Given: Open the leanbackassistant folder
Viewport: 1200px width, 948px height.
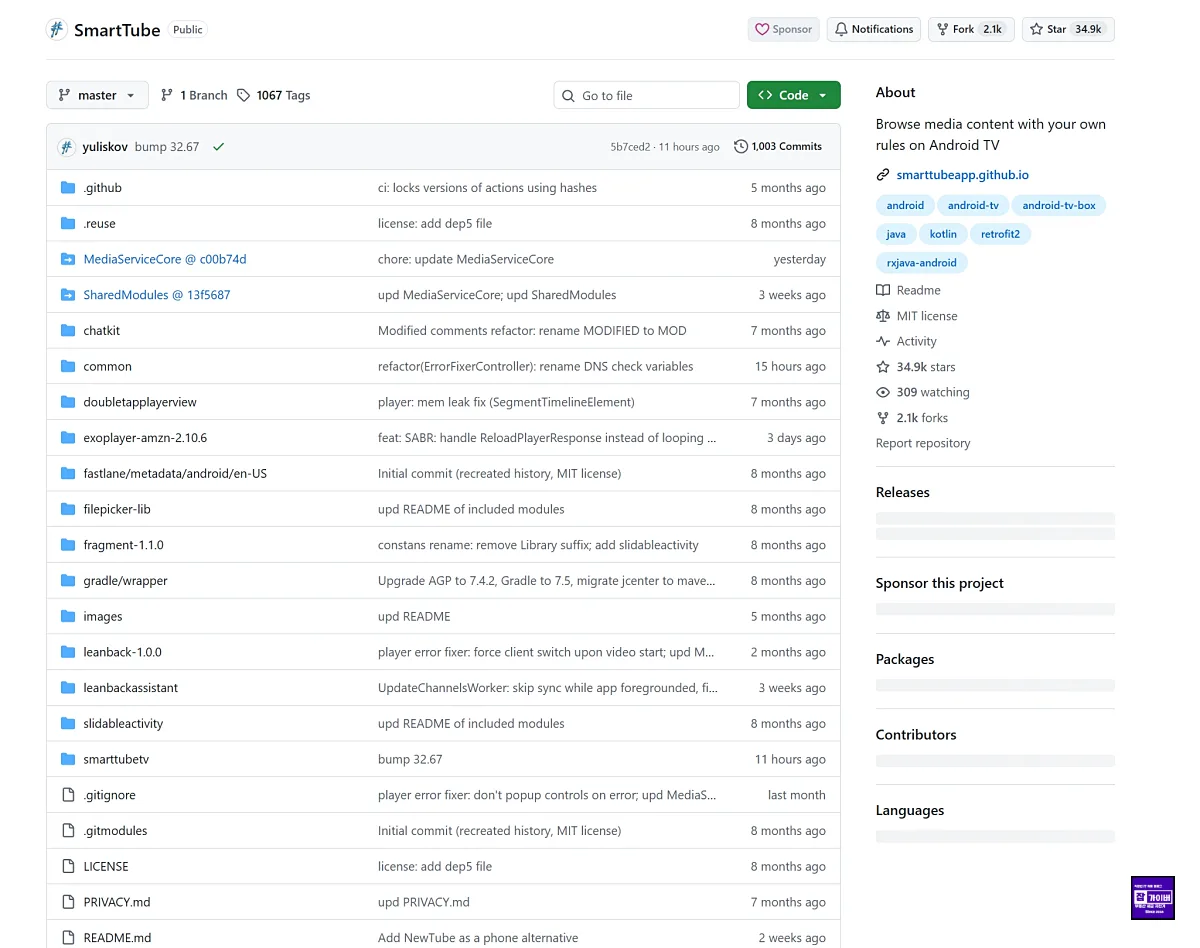Looking at the screenshot, I should point(131,688).
